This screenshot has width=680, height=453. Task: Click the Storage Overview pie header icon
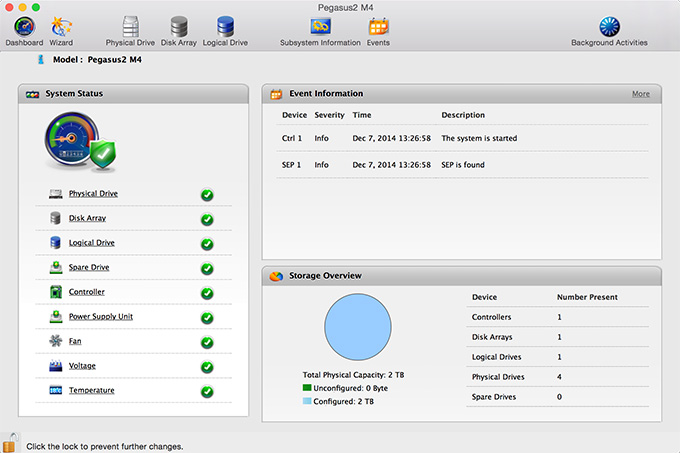(276, 276)
